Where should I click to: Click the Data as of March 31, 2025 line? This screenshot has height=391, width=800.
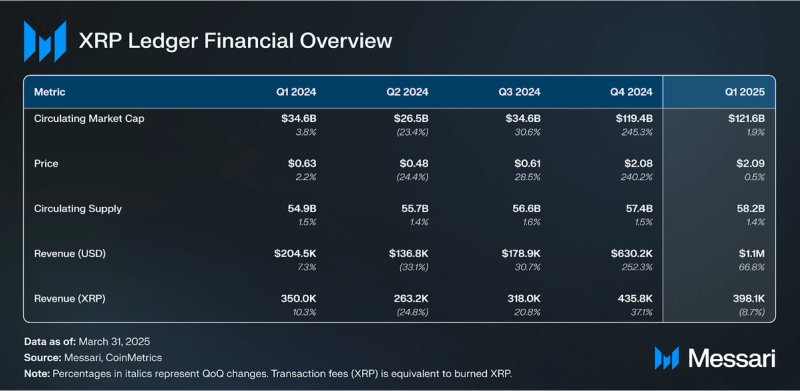(x=87, y=341)
